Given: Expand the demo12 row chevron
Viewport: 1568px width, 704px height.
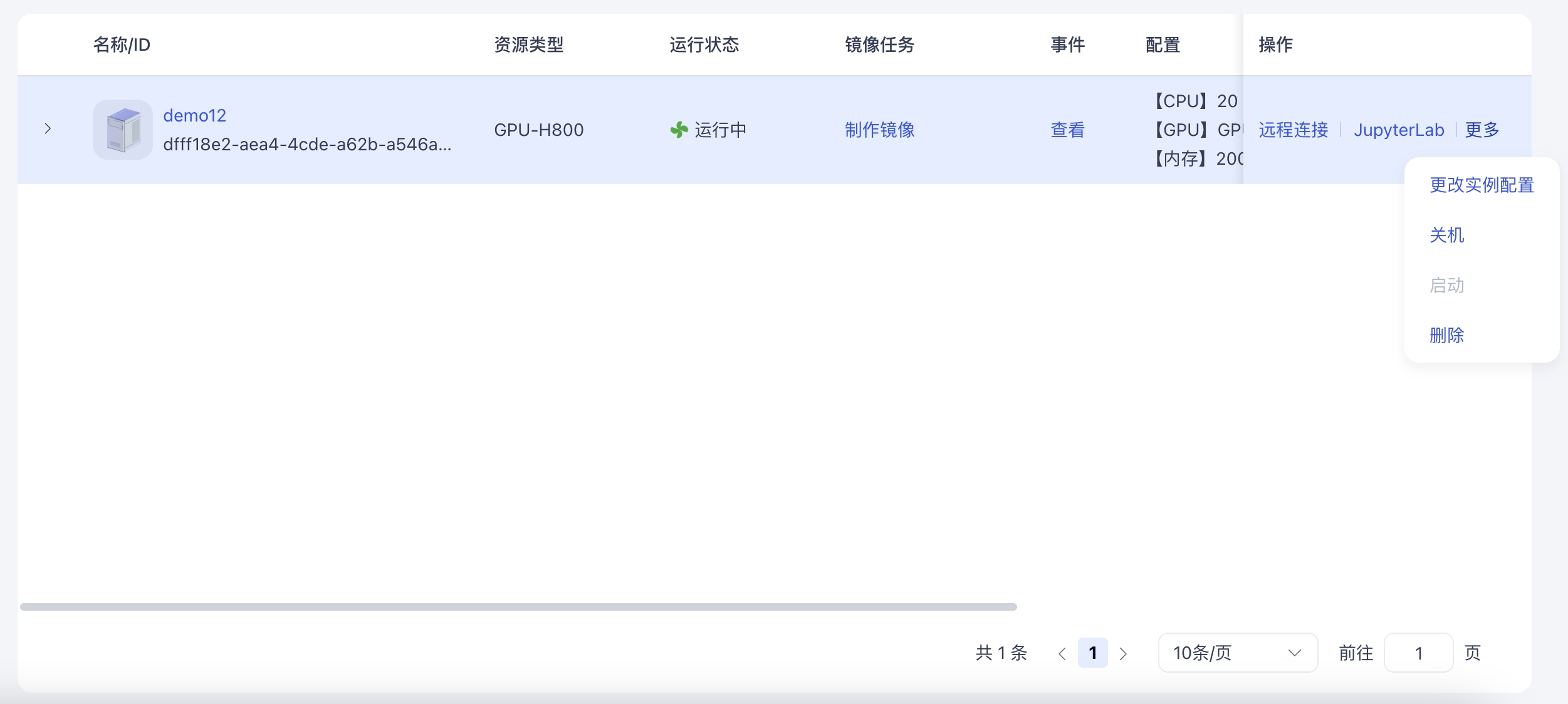Looking at the screenshot, I should pyautogui.click(x=48, y=129).
